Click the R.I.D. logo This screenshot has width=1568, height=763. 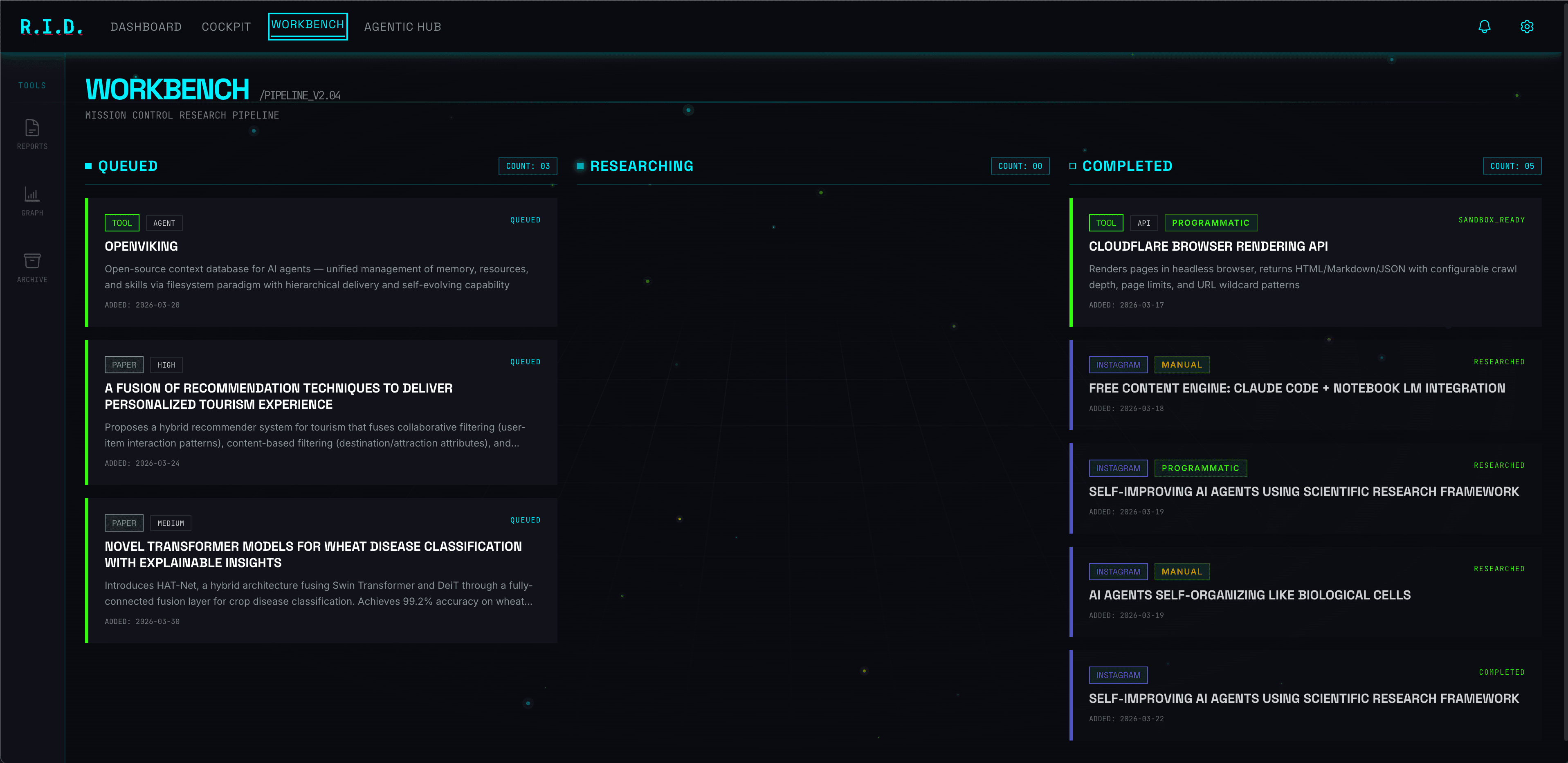pyautogui.click(x=51, y=26)
